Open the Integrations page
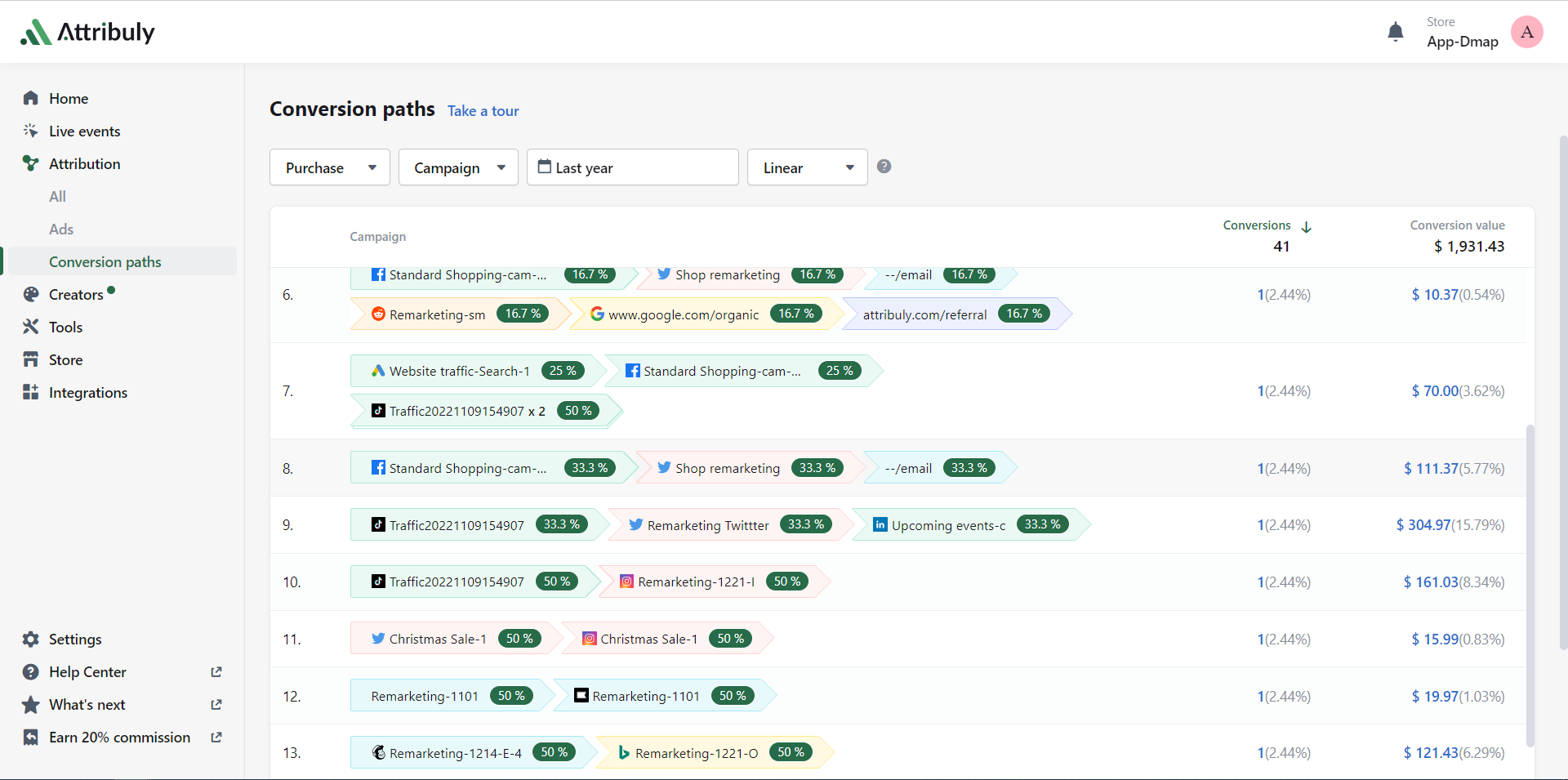The height and width of the screenshot is (780, 1568). pos(87,392)
